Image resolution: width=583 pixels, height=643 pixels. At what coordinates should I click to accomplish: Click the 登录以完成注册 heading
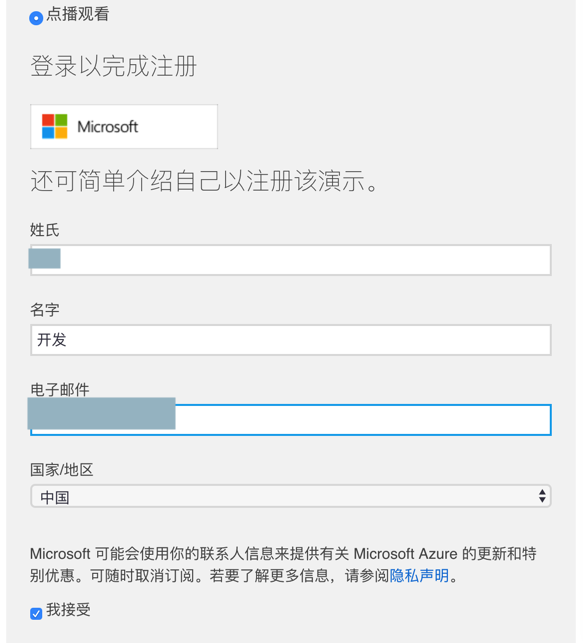tap(114, 66)
